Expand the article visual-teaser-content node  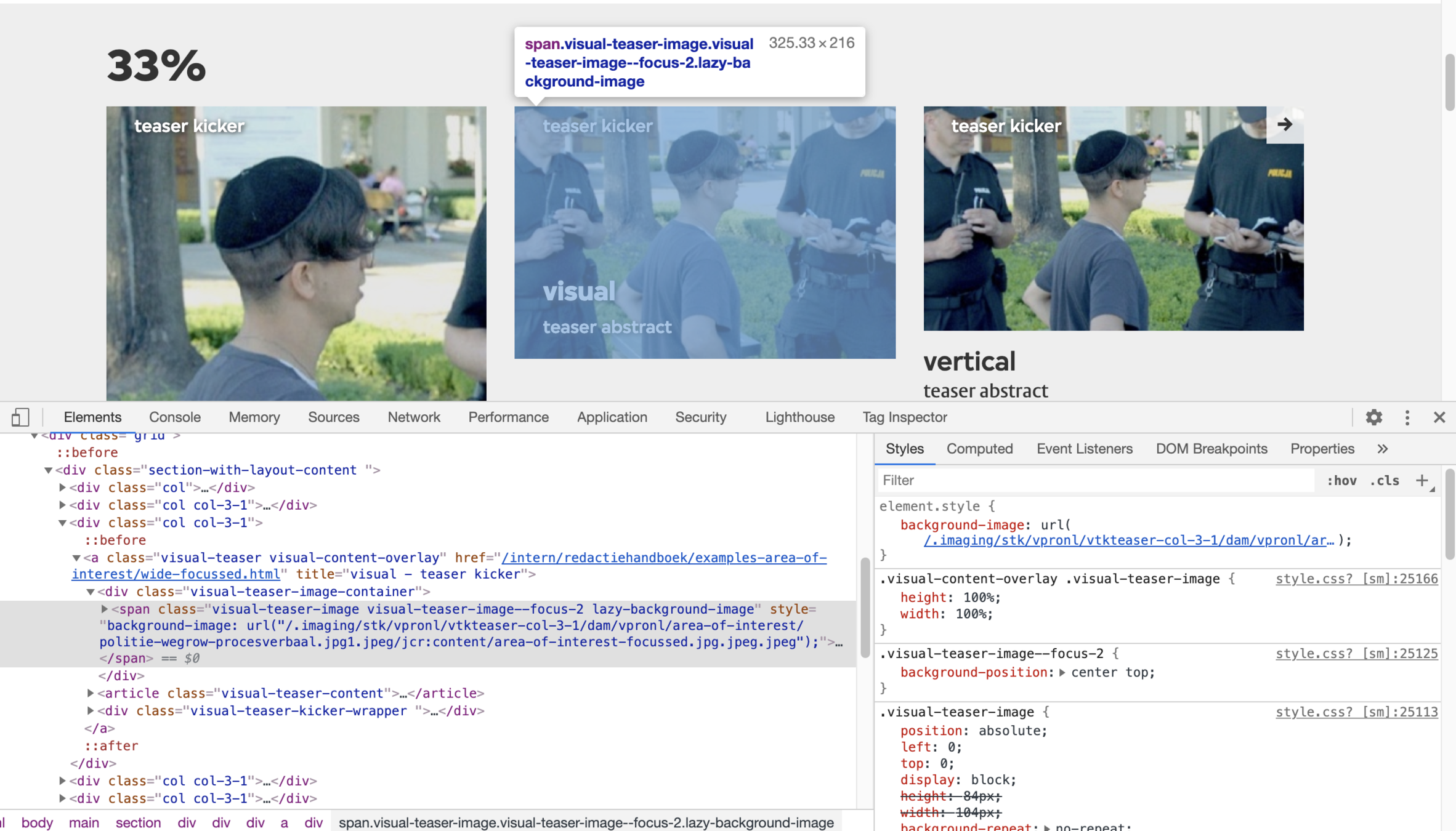click(x=91, y=693)
